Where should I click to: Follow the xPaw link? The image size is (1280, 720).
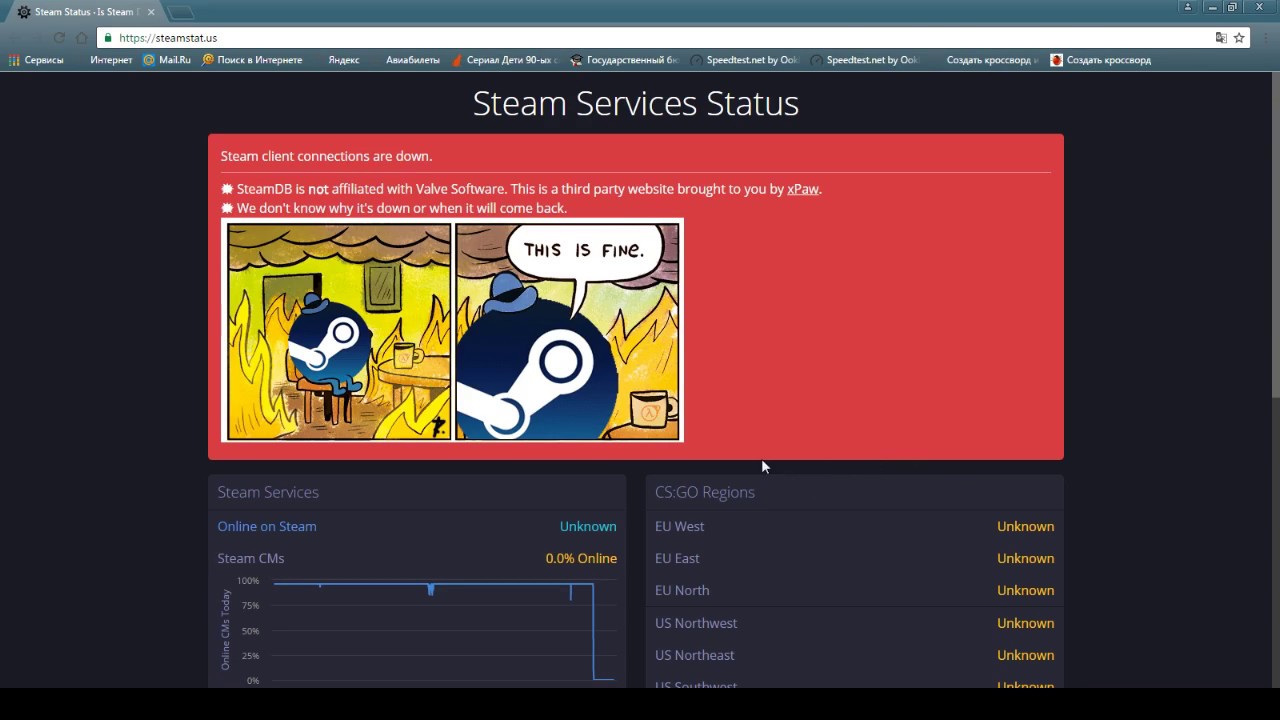pyautogui.click(x=803, y=189)
